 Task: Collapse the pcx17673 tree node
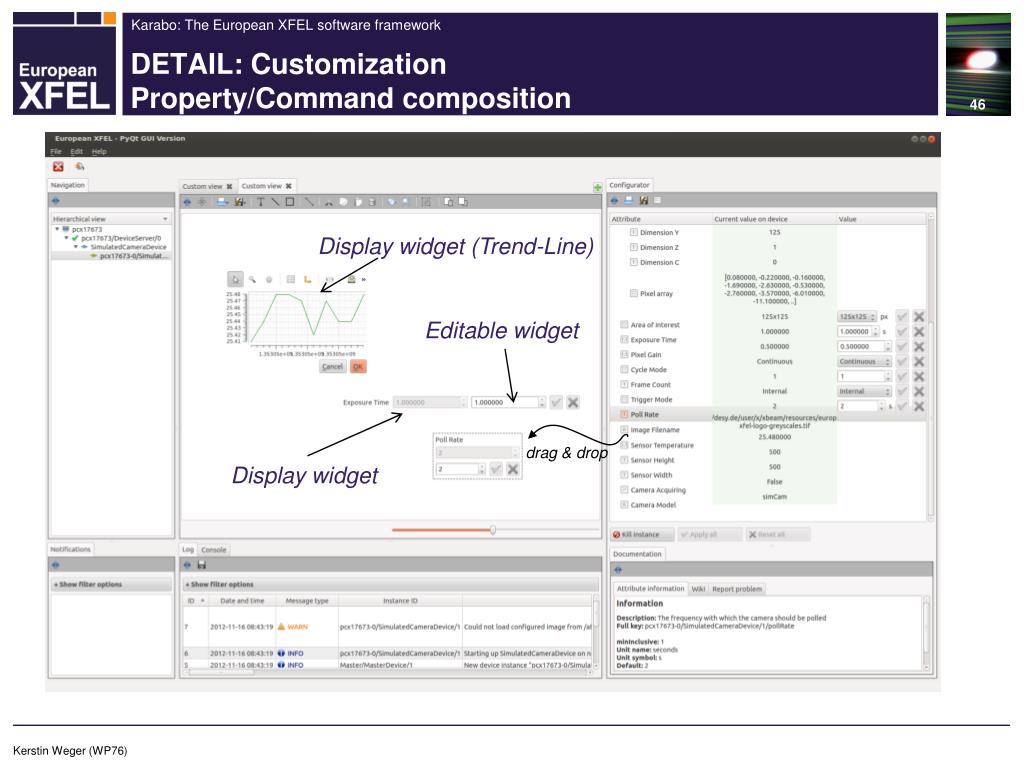point(57,229)
